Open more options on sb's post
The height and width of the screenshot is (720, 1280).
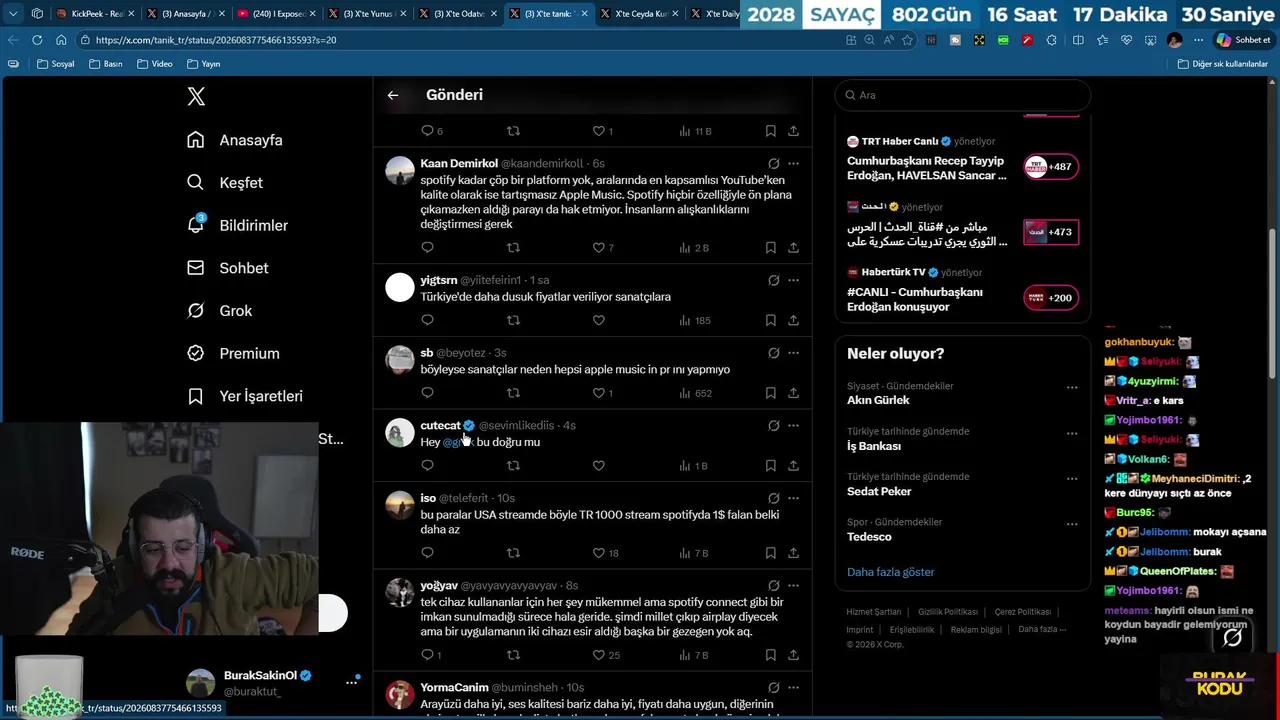(x=793, y=353)
